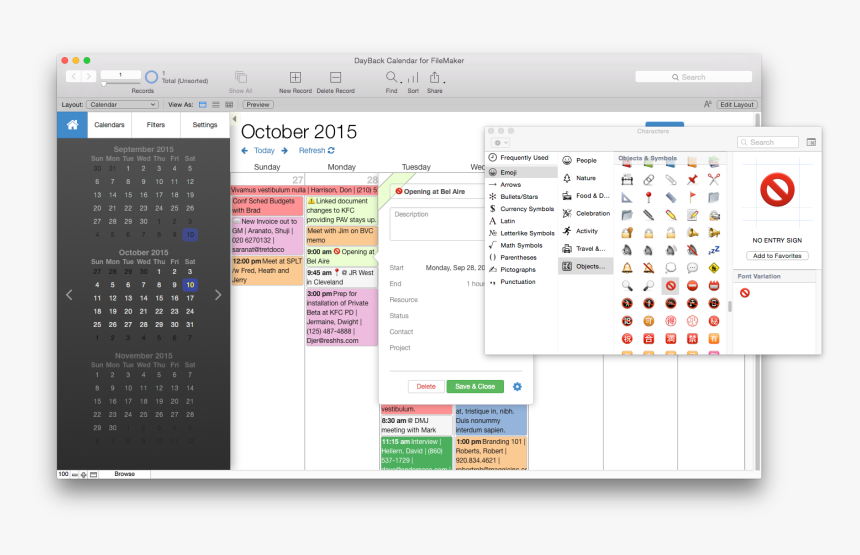
Task: Open the Settings sidebar tab
Action: 205,125
